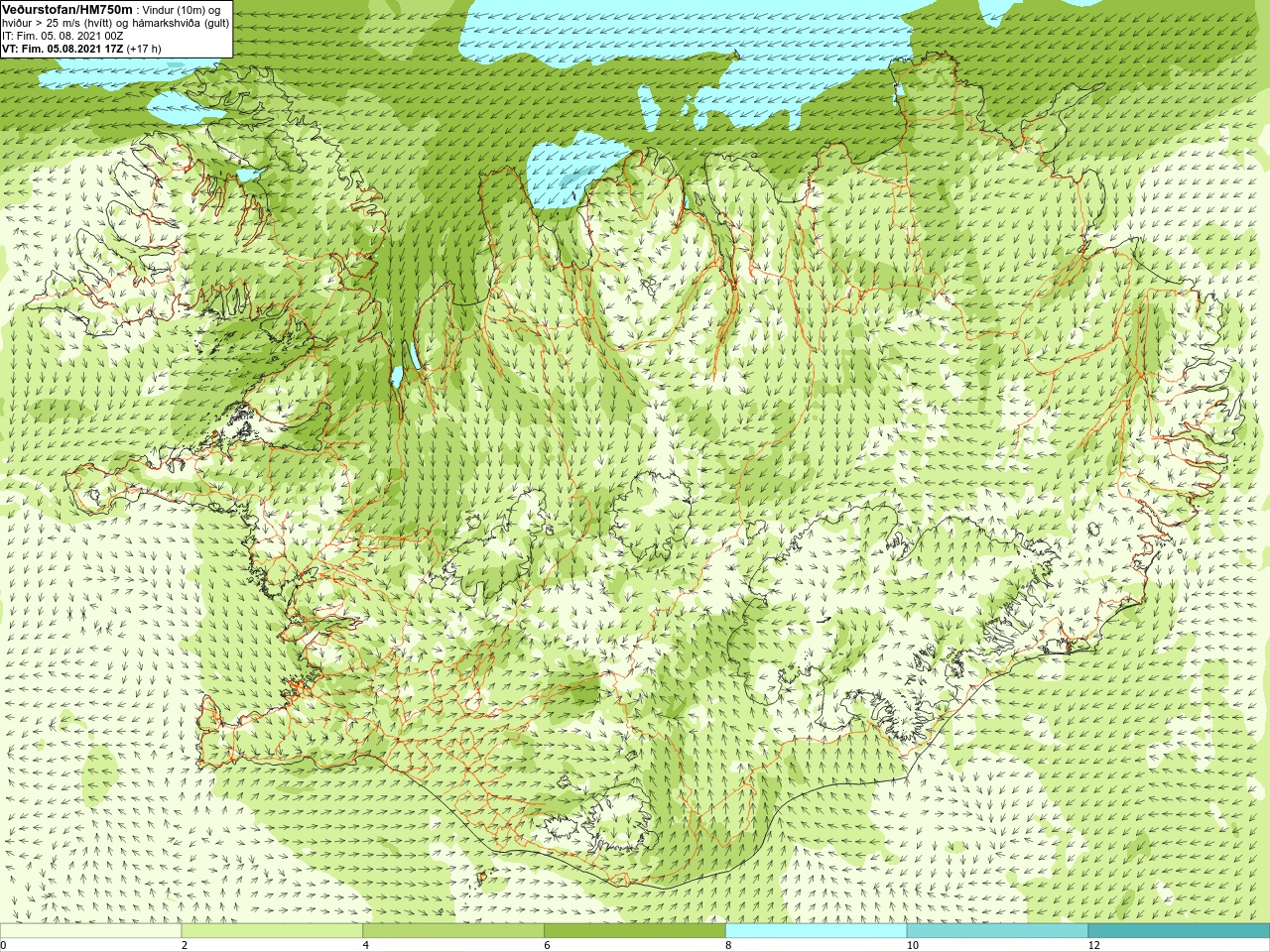Click the legend scale label '4'

click(x=366, y=945)
